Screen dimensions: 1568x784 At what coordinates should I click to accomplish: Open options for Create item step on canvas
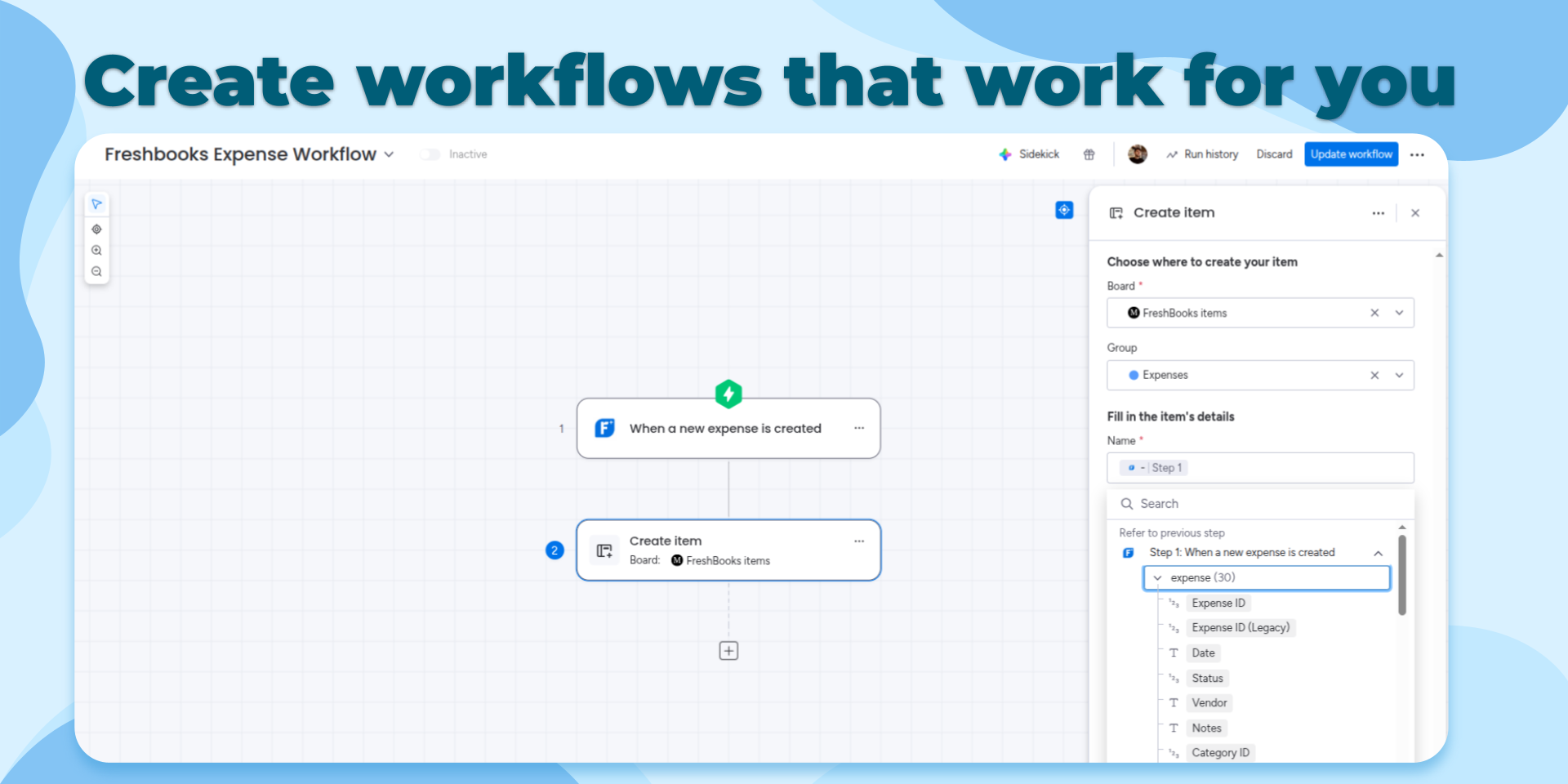pos(859,541)
